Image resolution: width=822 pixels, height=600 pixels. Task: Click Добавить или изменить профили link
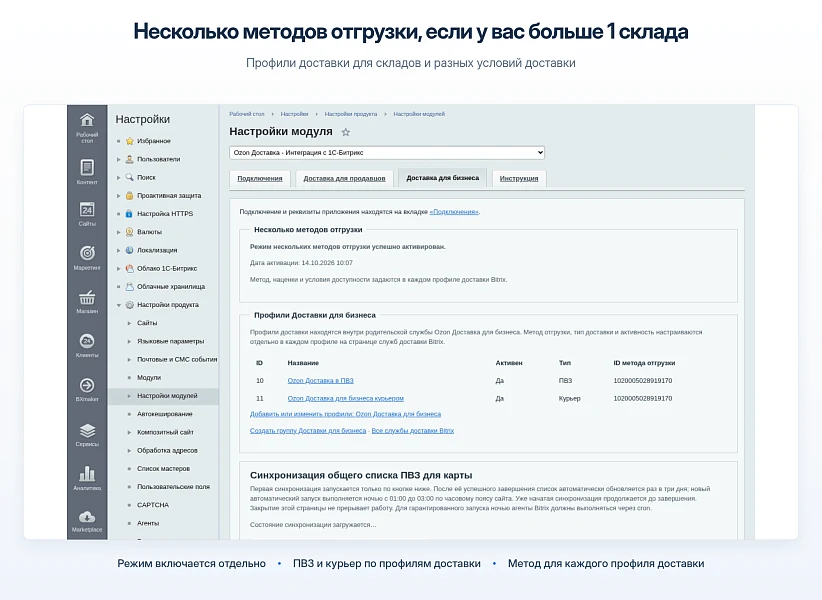click(345, 414)
